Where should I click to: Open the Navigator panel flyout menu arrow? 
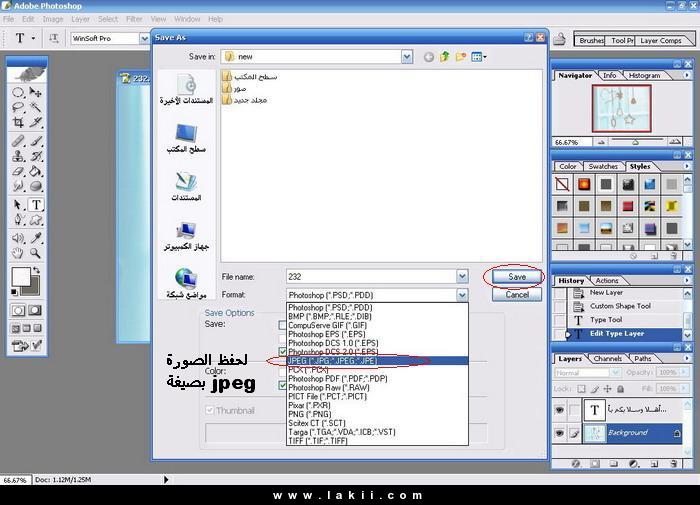pos(687,75)
